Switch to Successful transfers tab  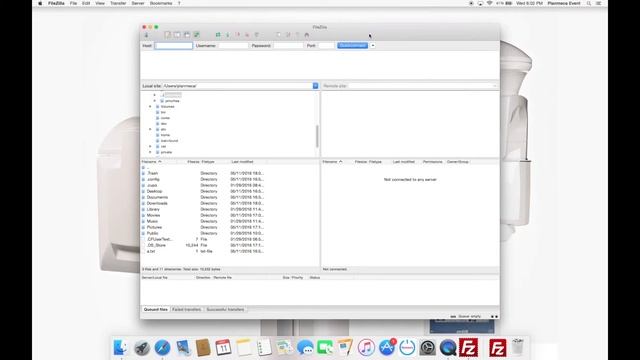(225, 309)
